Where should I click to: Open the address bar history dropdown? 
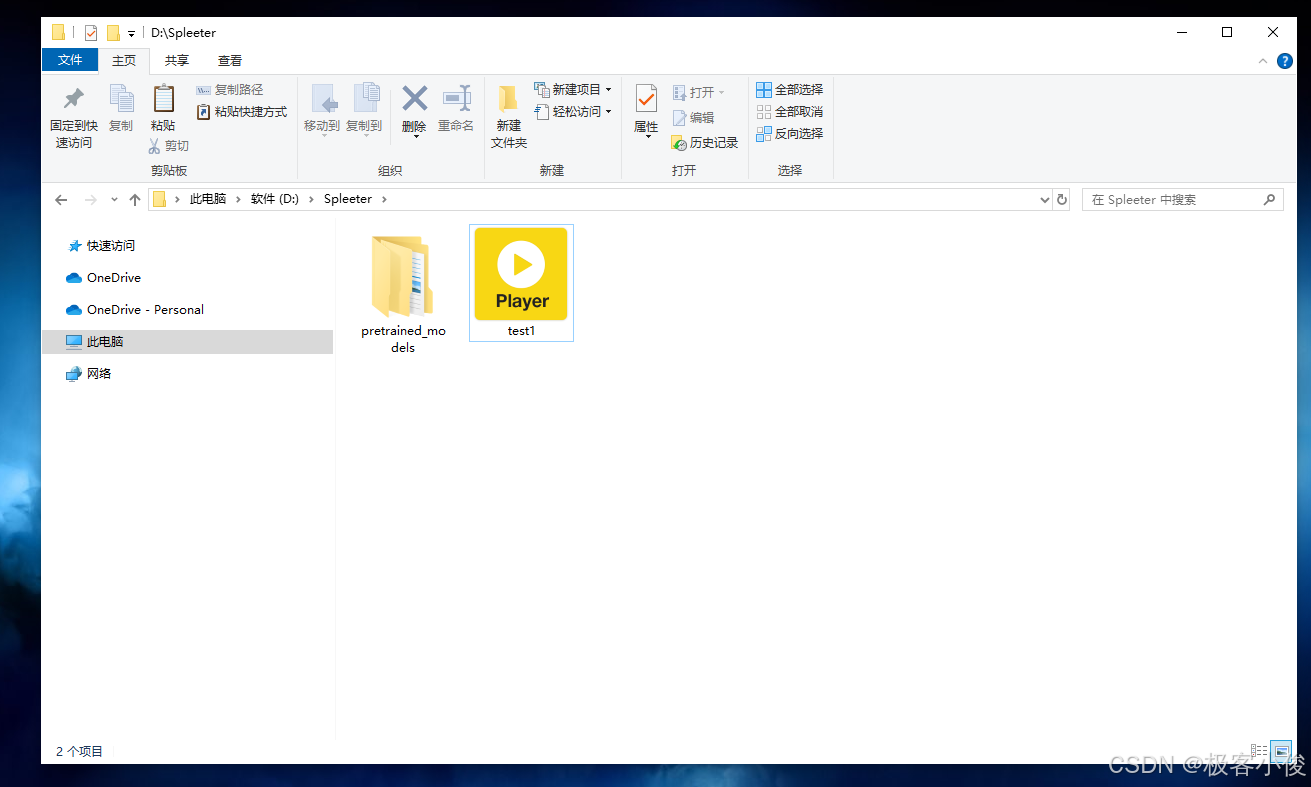(x=1045, y=200)
